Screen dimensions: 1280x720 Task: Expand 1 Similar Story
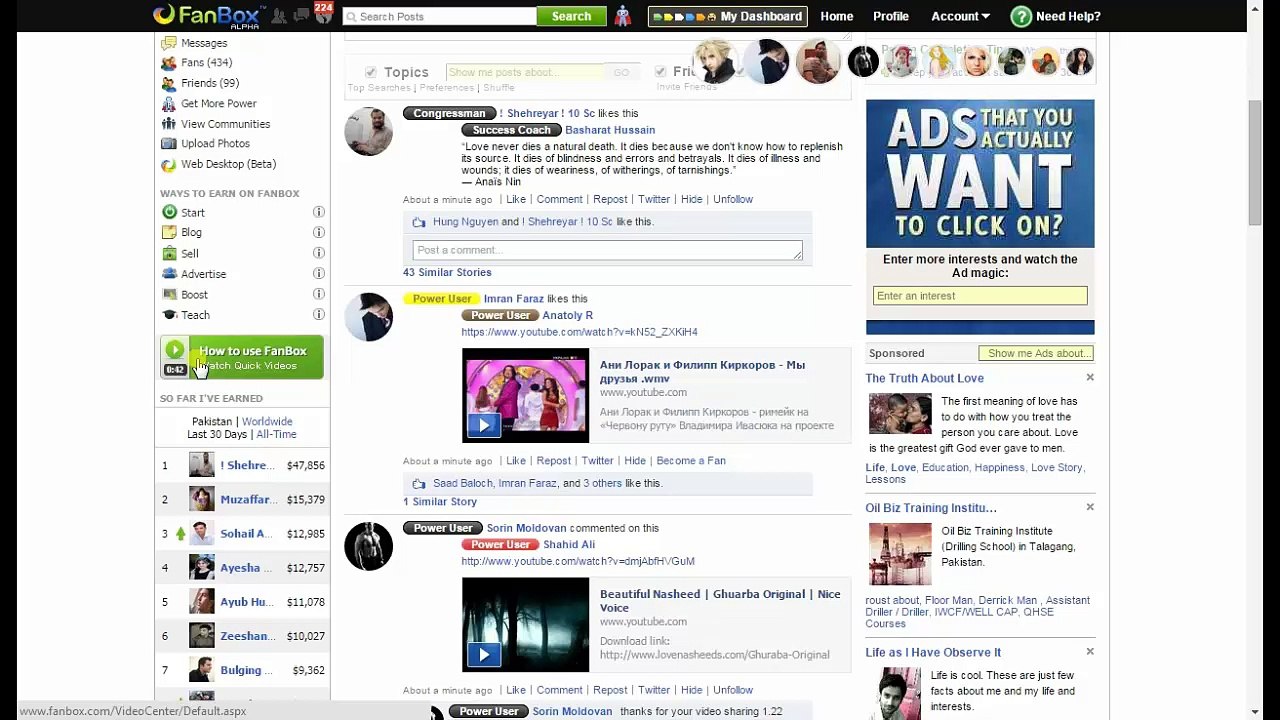pos(440,502)
